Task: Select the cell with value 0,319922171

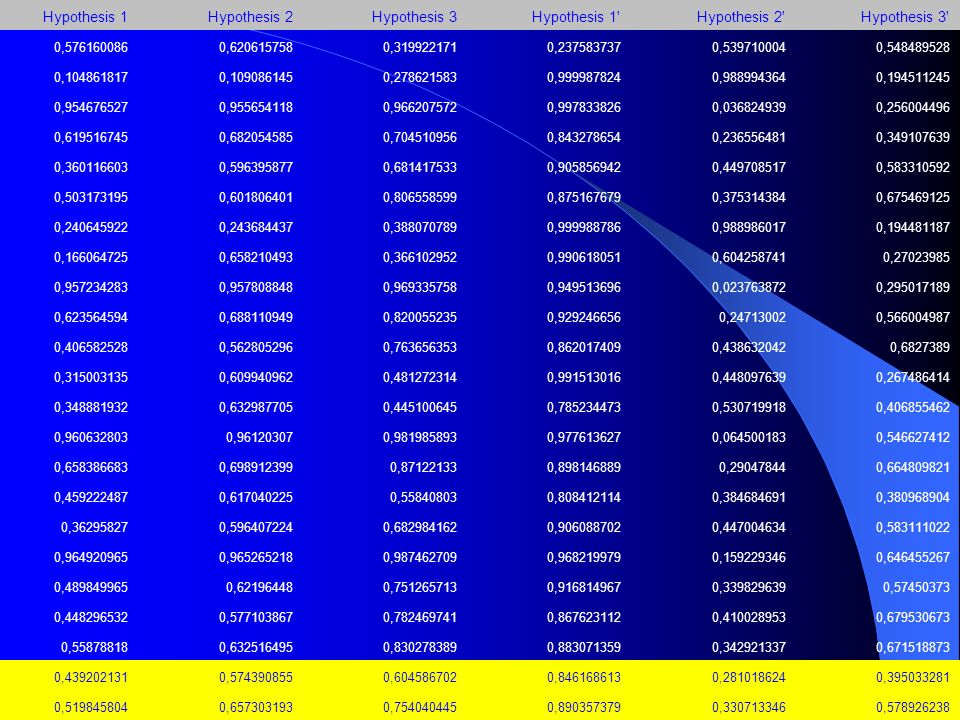Action: (x=420, y=47)
